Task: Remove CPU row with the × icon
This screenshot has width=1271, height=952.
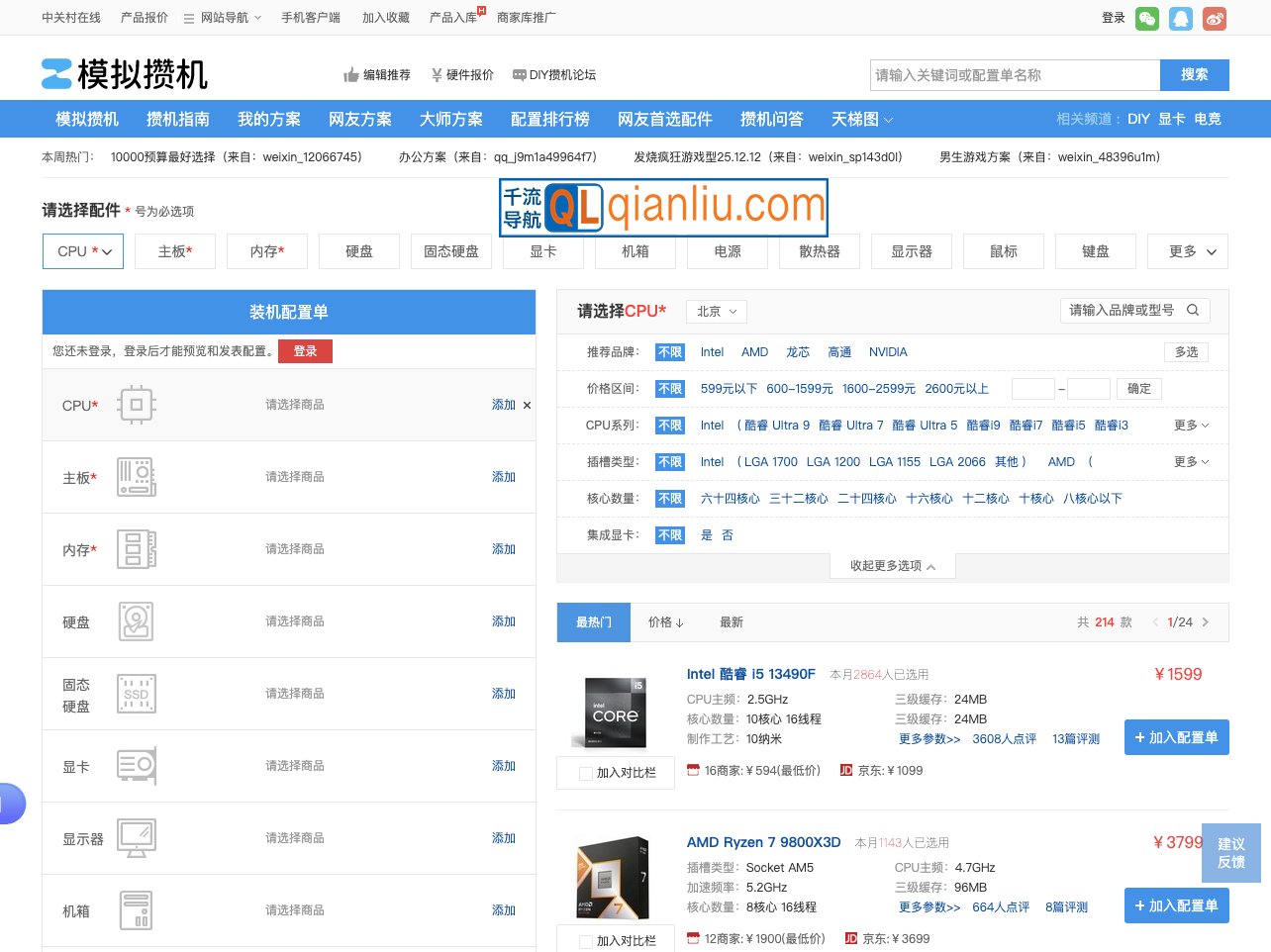Action: pyautogui.click(x=527, y=405)
